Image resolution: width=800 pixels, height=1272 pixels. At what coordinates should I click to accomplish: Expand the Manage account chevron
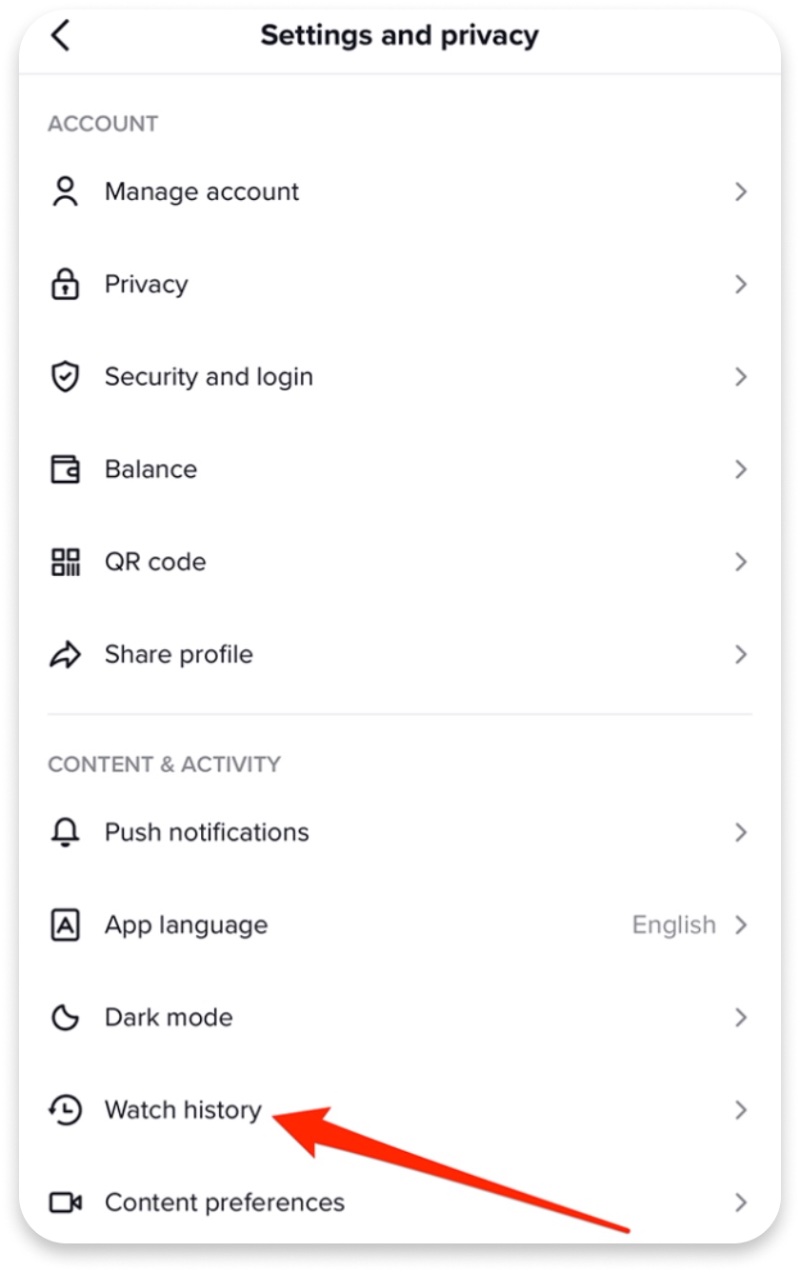point(741,191)
